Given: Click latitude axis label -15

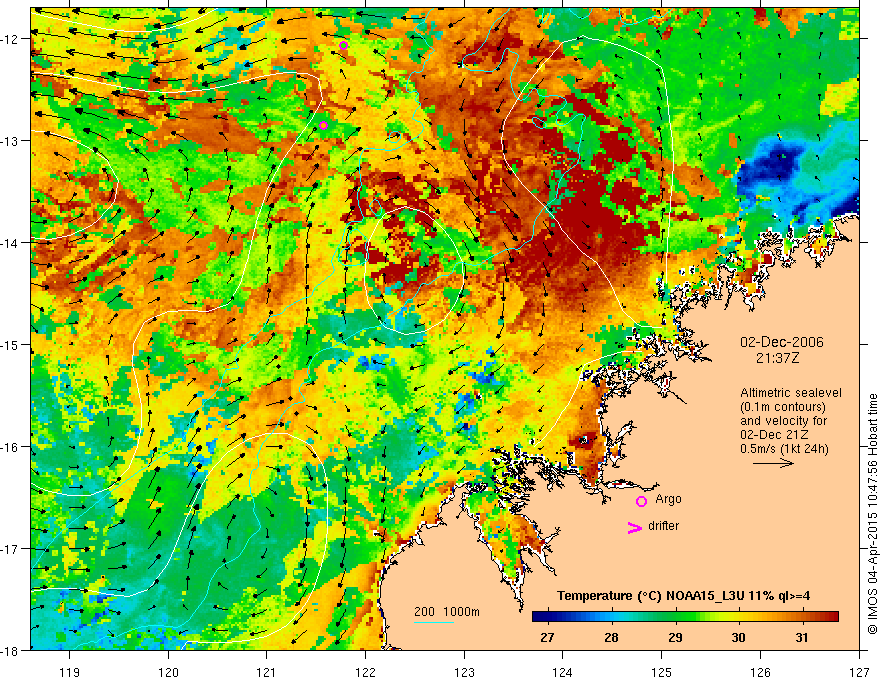Looking at the screenshot, I should point(11,344).
